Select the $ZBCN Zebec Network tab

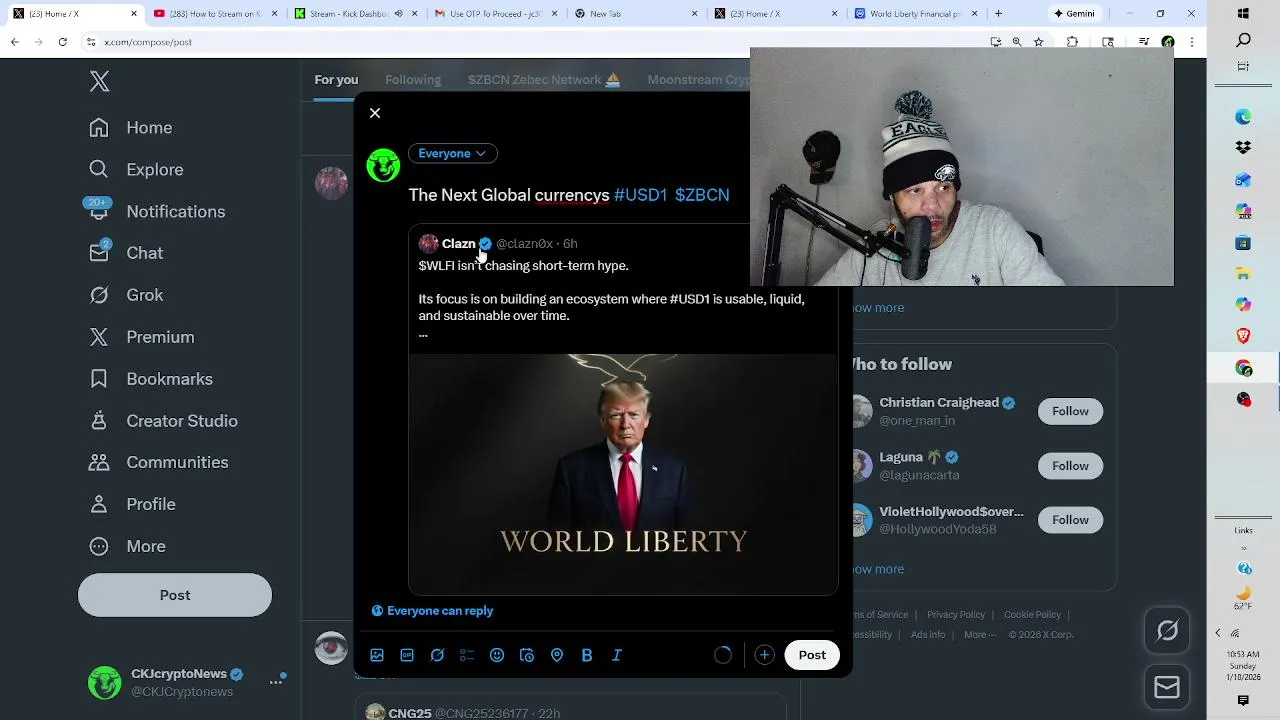[x=544, y=80]
